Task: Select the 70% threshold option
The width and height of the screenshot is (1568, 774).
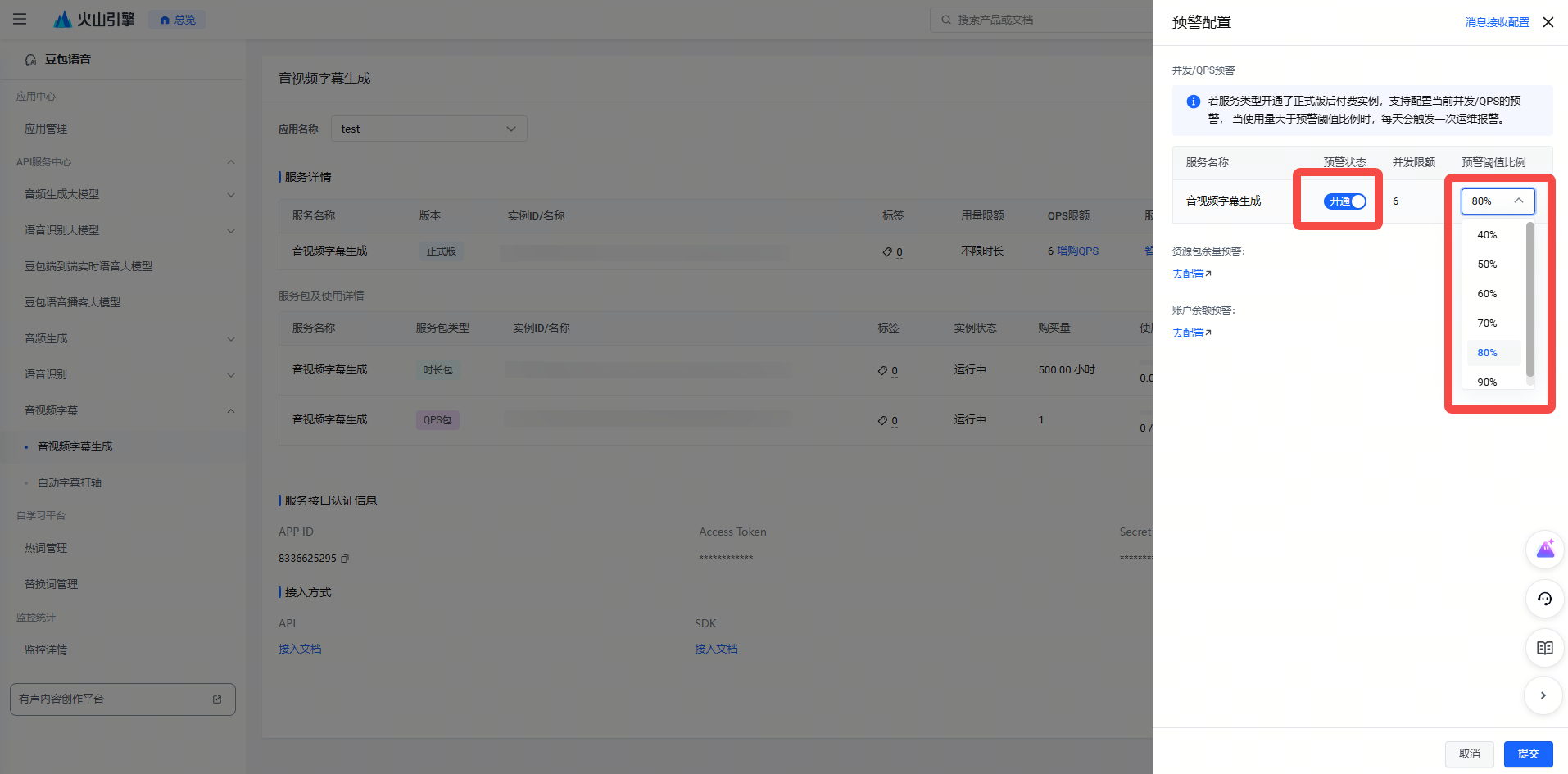Action: click(1493, 324)
